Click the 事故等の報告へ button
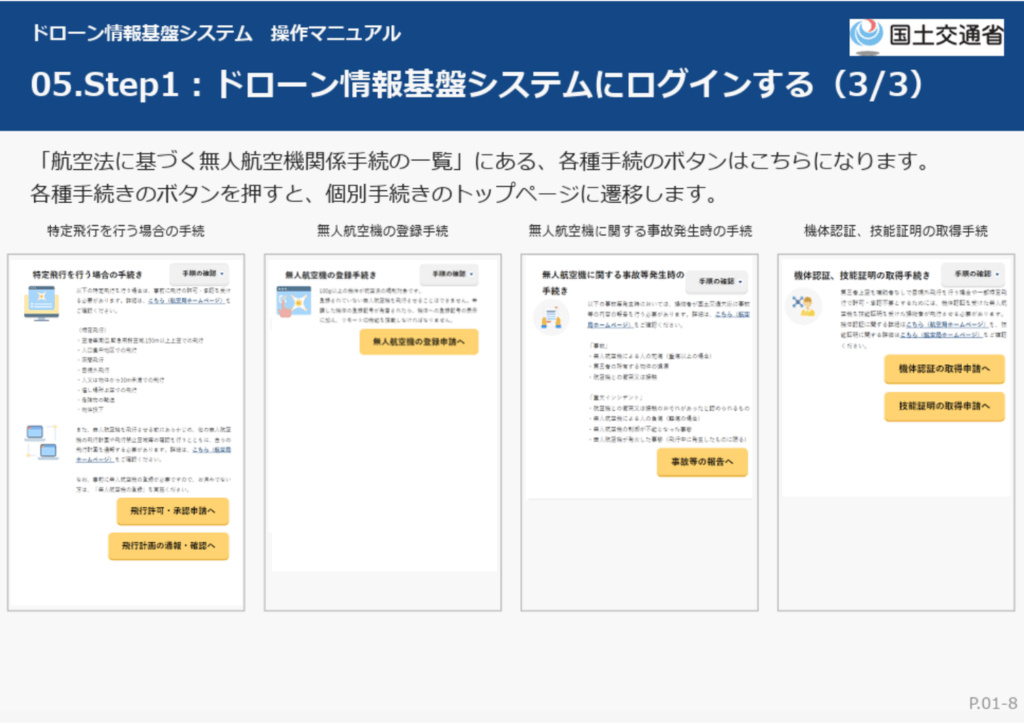This screenshot has width=1024, height=724. point(702,461)
